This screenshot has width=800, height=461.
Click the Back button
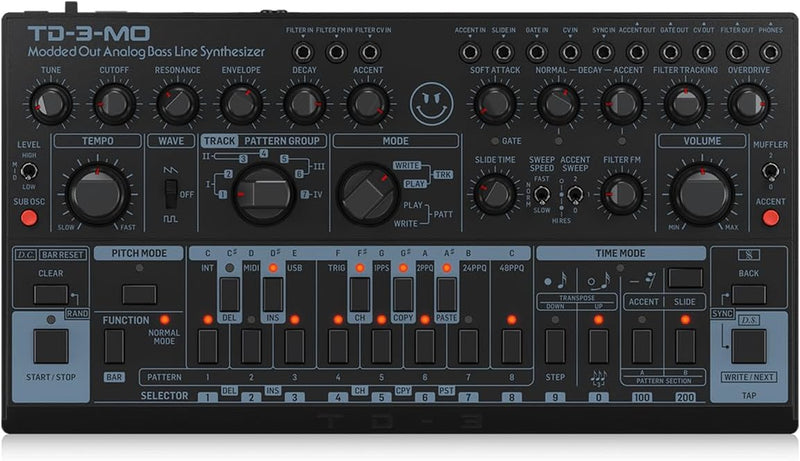click(748, 295)
